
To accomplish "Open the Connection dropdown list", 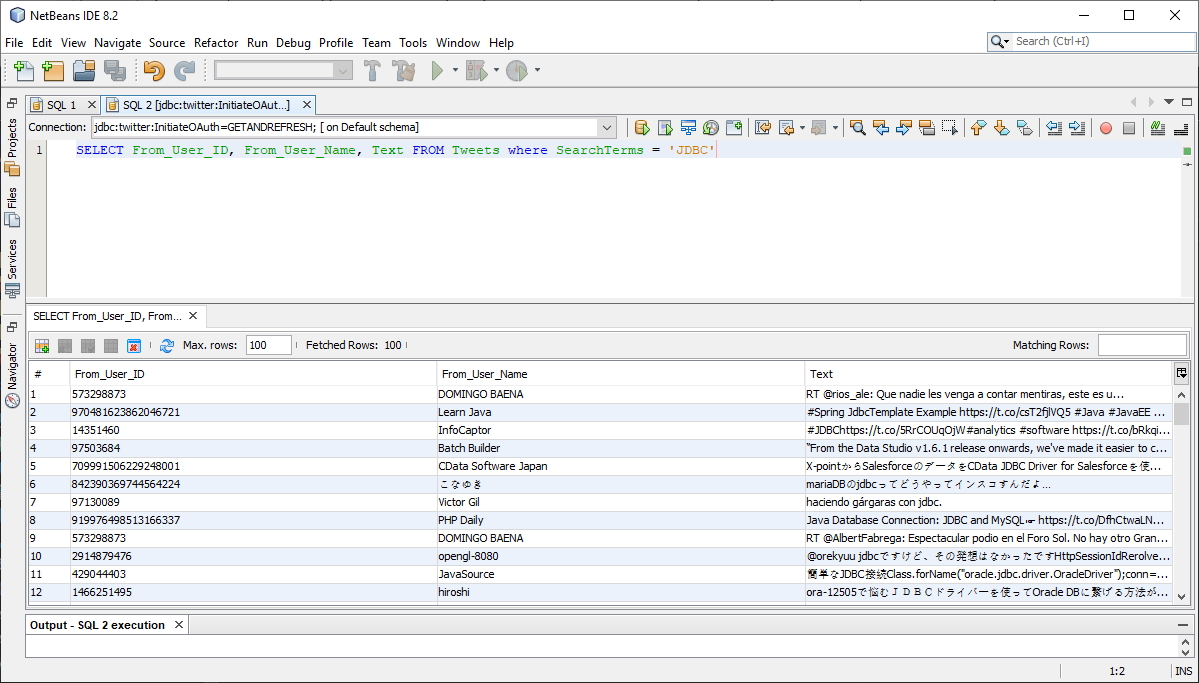I will (607, 127).
